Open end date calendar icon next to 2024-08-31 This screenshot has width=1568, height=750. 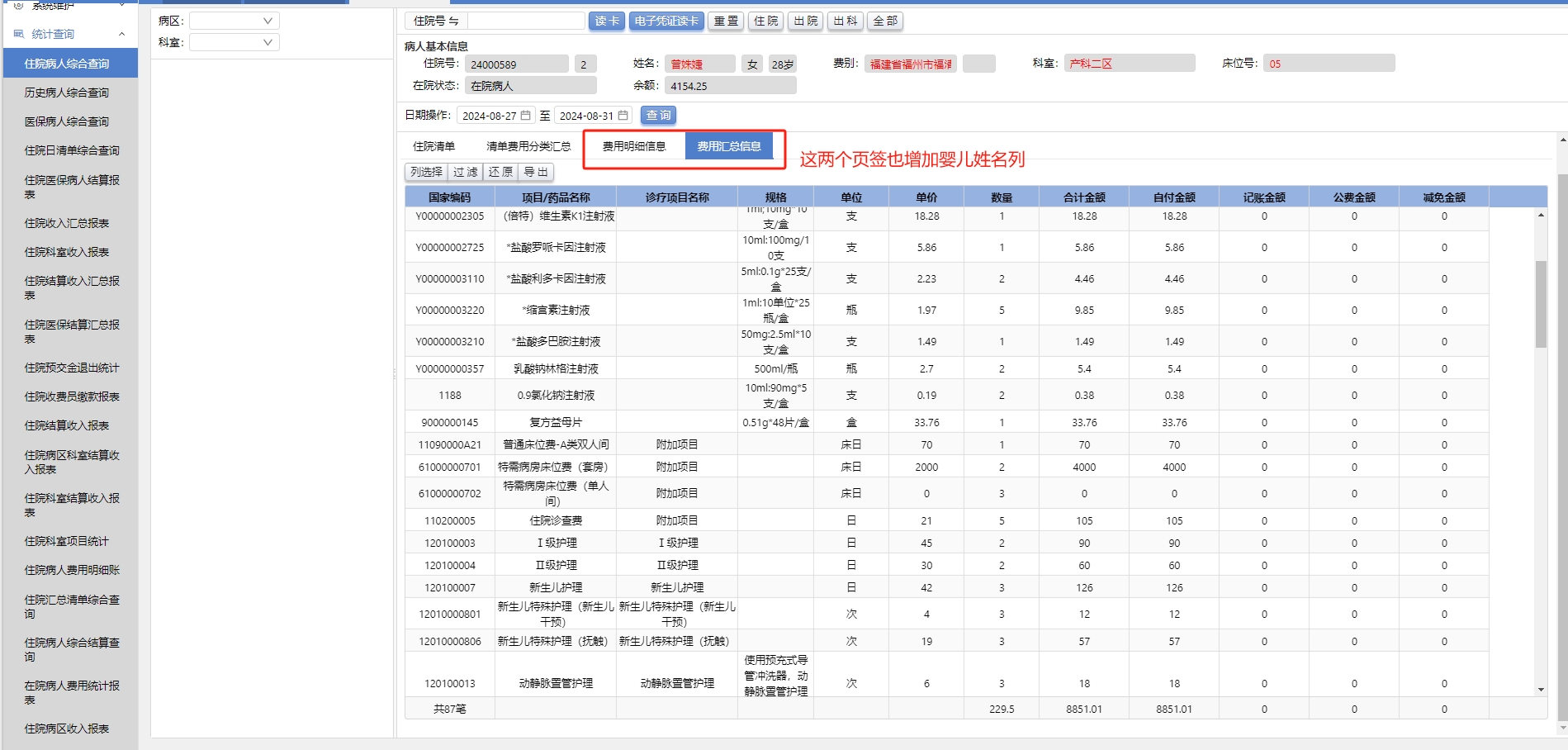pos(623,116)
